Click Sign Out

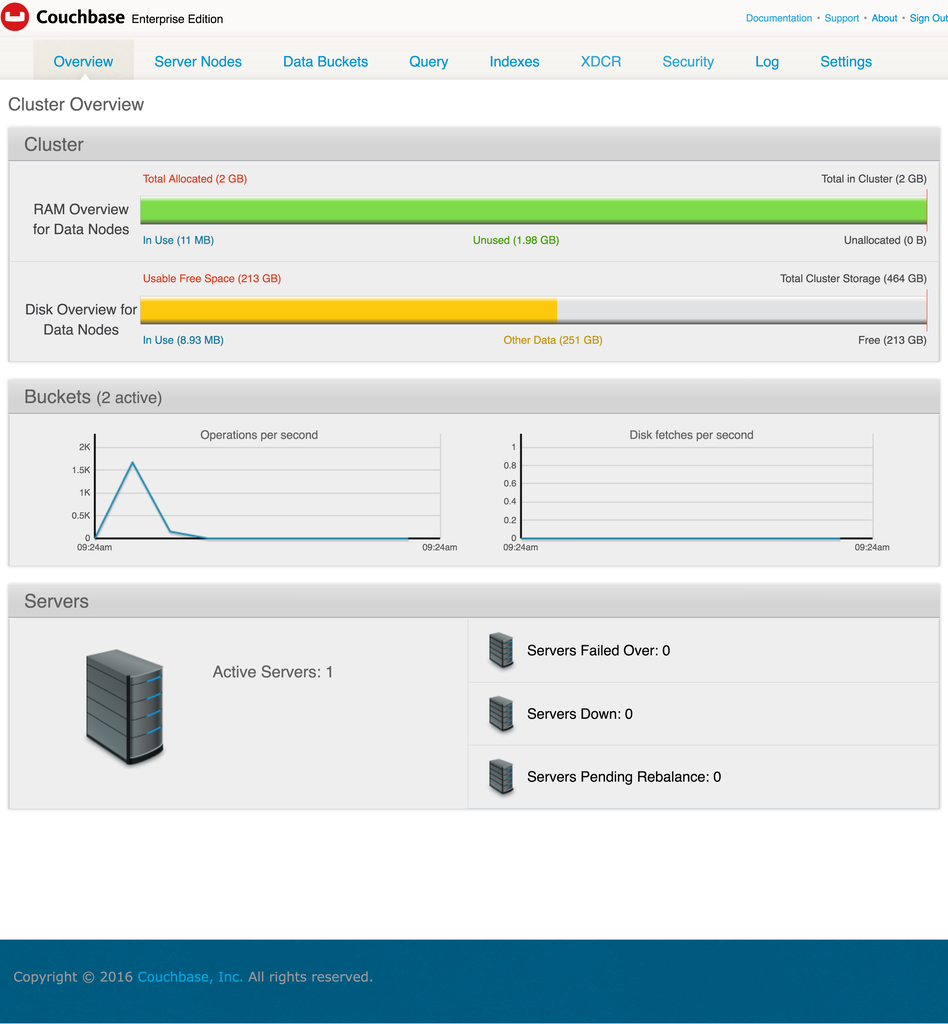[x=928, y=18]
